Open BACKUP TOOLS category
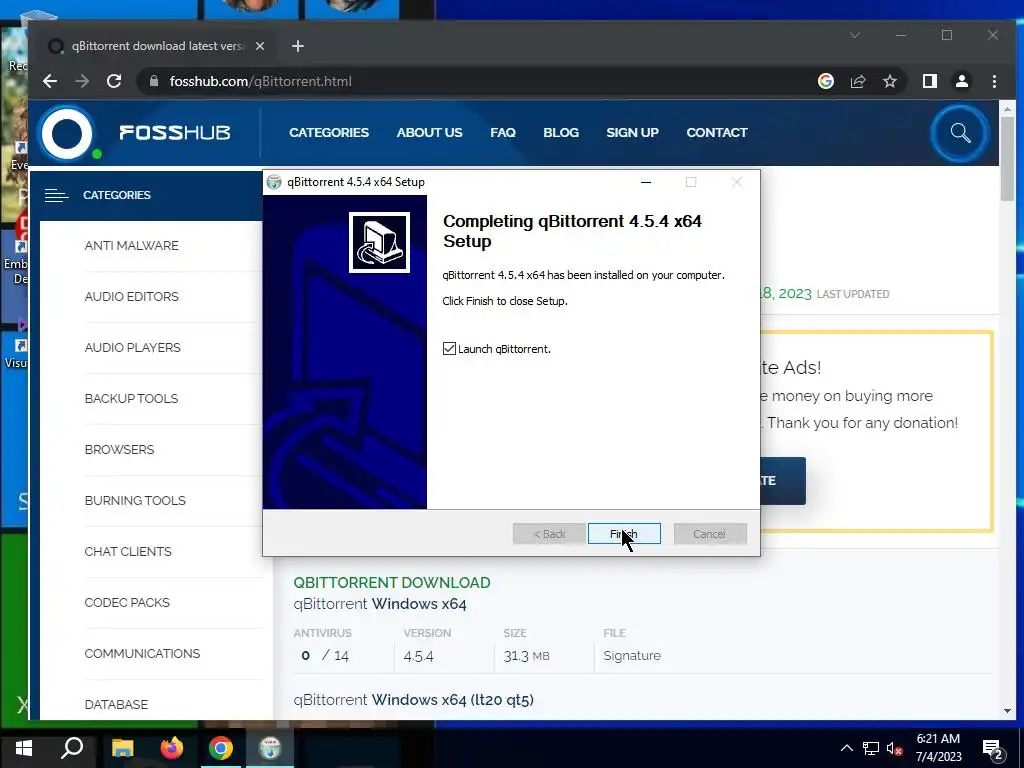Viewport: 1024px width, 768px height. pyautogui.click(x=131, y=398)
